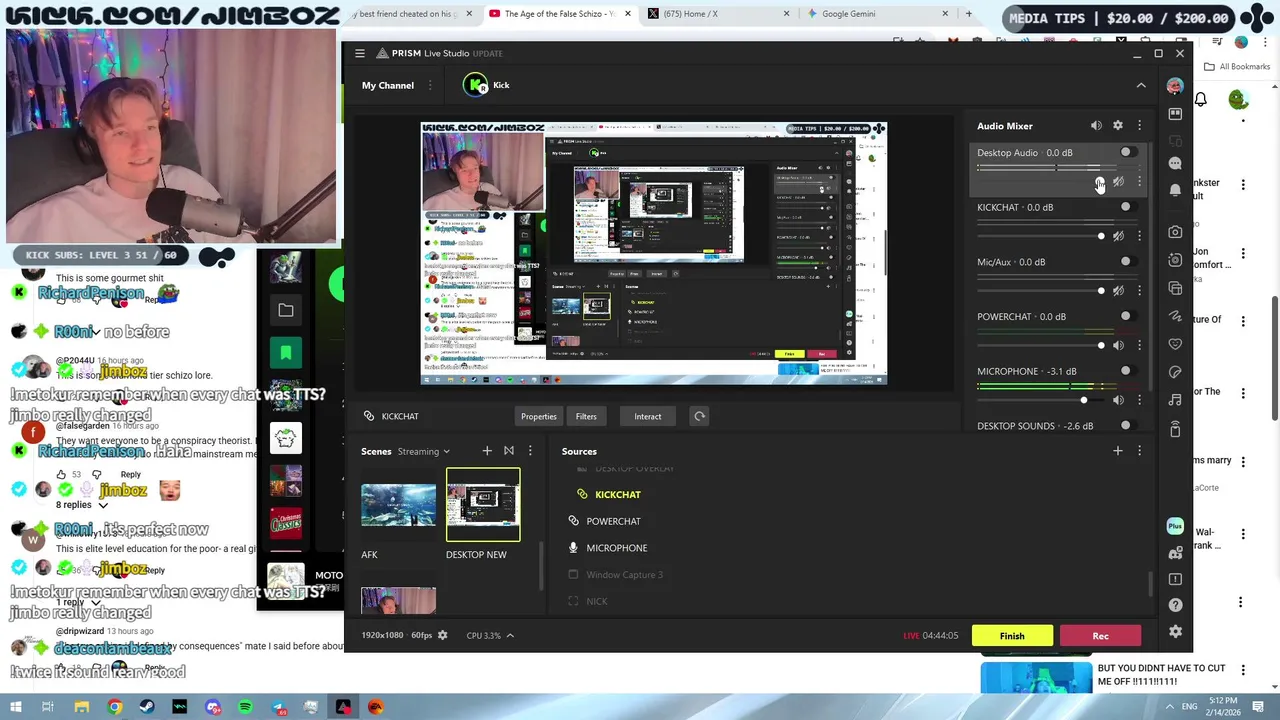Toggle the POWERCHAT audio switch

(x=1127, y=316)
